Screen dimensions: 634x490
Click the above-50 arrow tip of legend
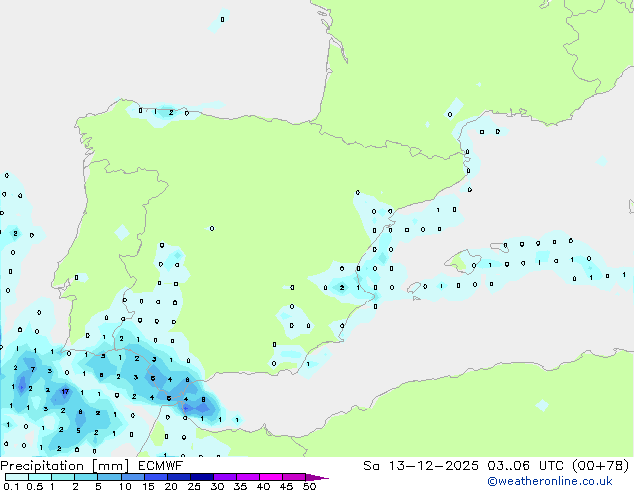click(317, 477)
